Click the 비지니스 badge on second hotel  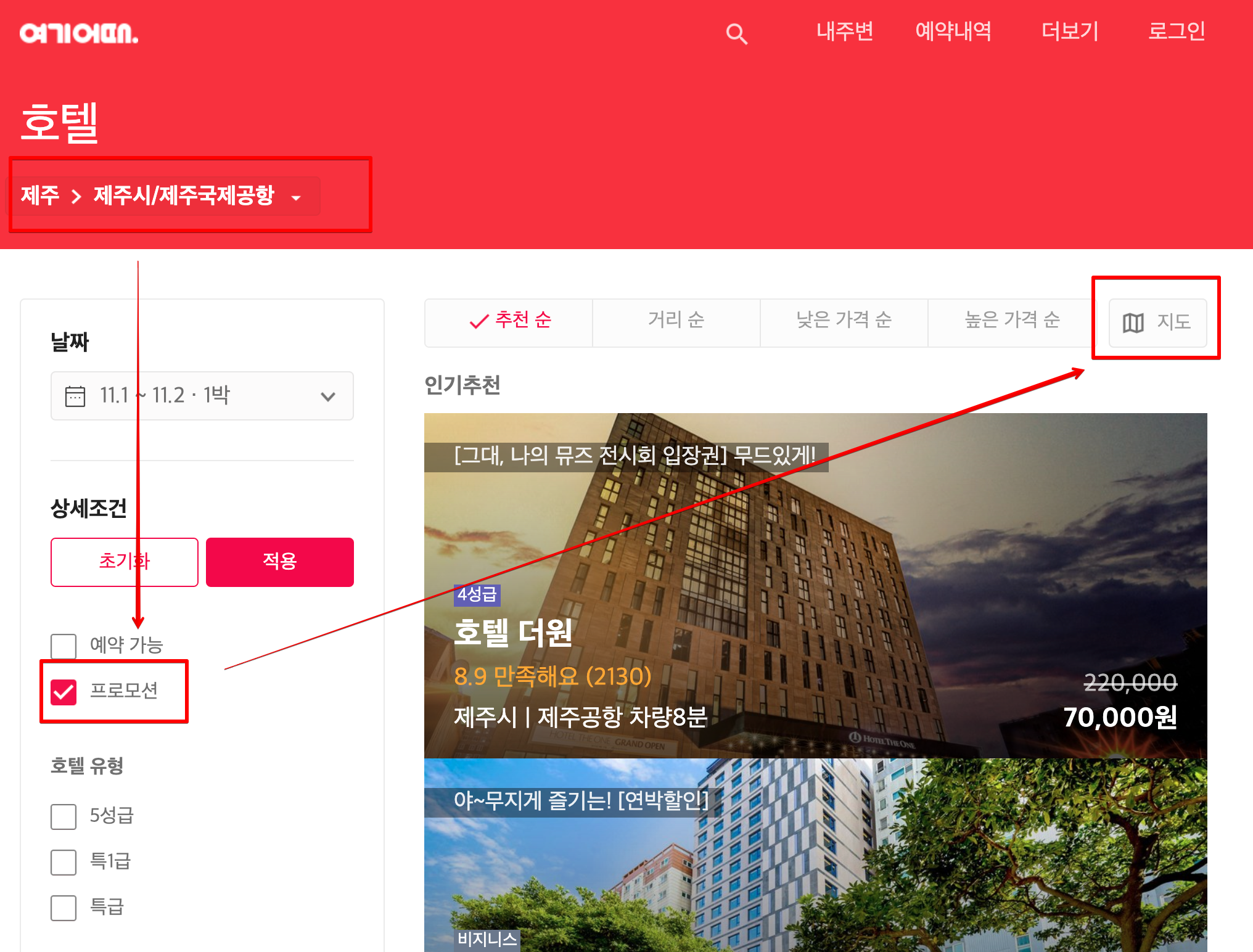click(x=487, y=939)
